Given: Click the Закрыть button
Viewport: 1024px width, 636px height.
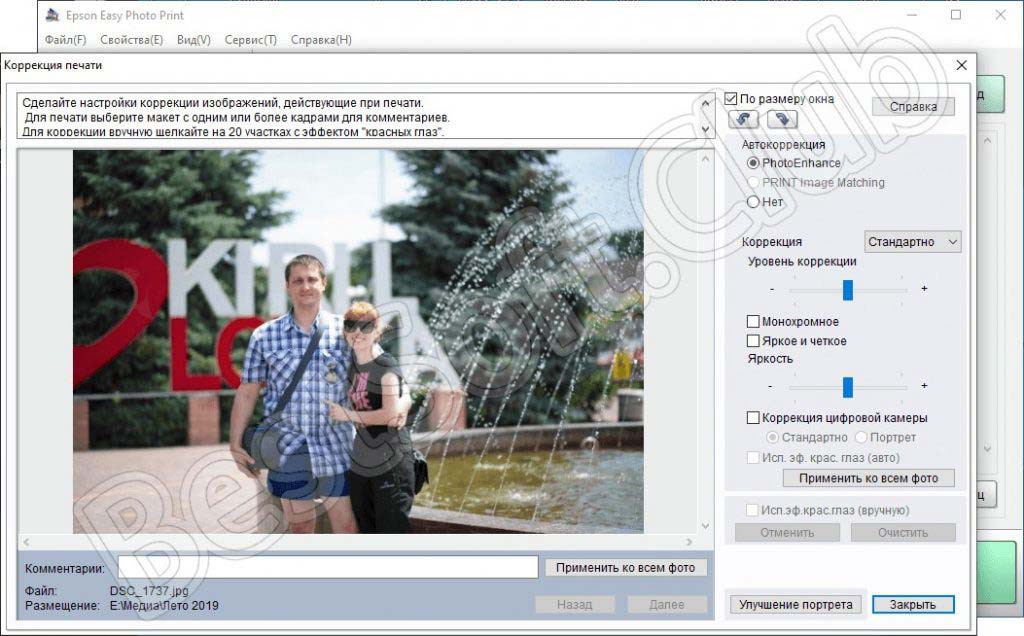Looking at the screenshot, I should (913, 605).
